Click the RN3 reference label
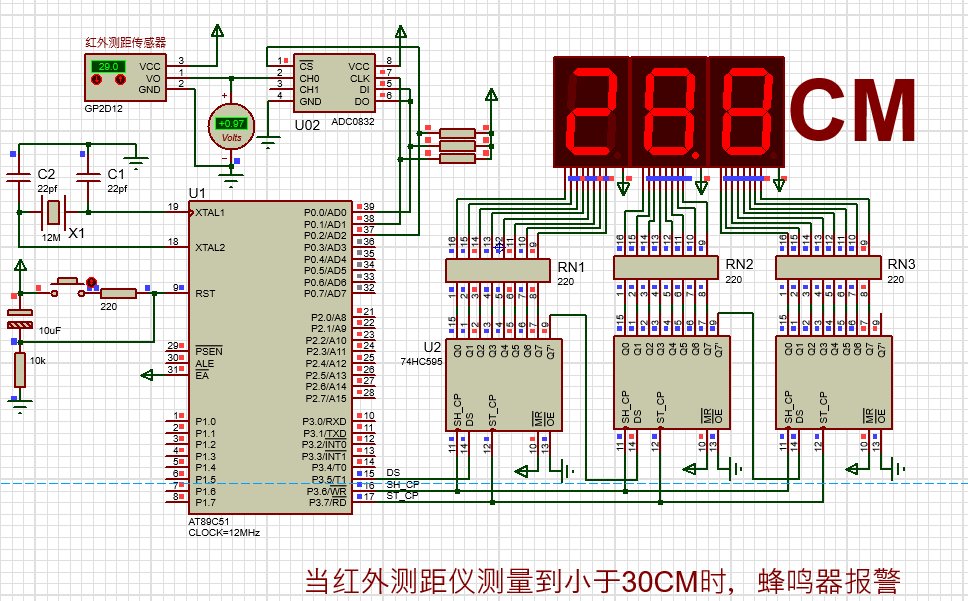Screen dimensions: 968x601 pyautogui.click(x=901, y=264)
